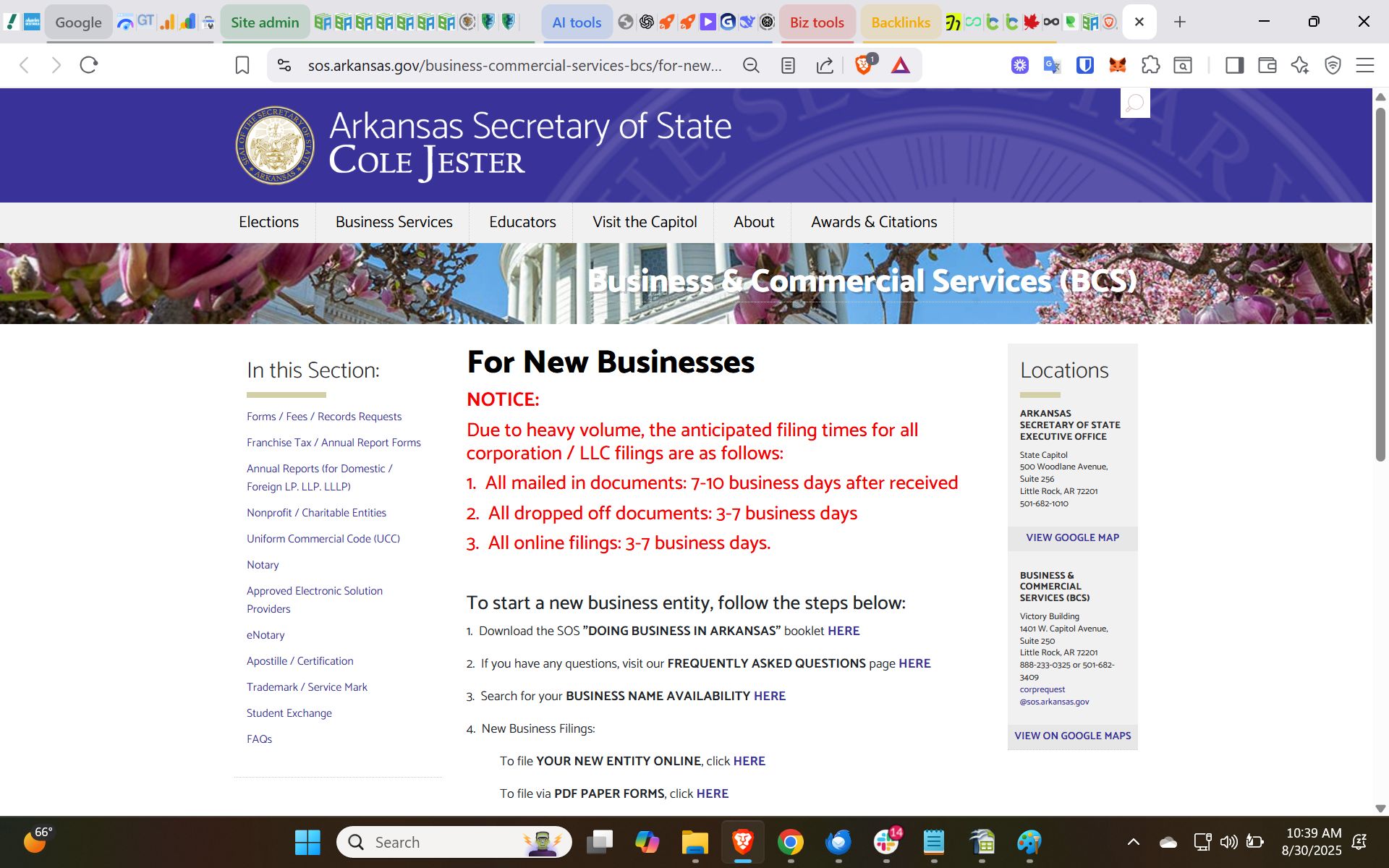Select the Business Services menu item
The image size is (1389, 868).
[x=394, y=222]
